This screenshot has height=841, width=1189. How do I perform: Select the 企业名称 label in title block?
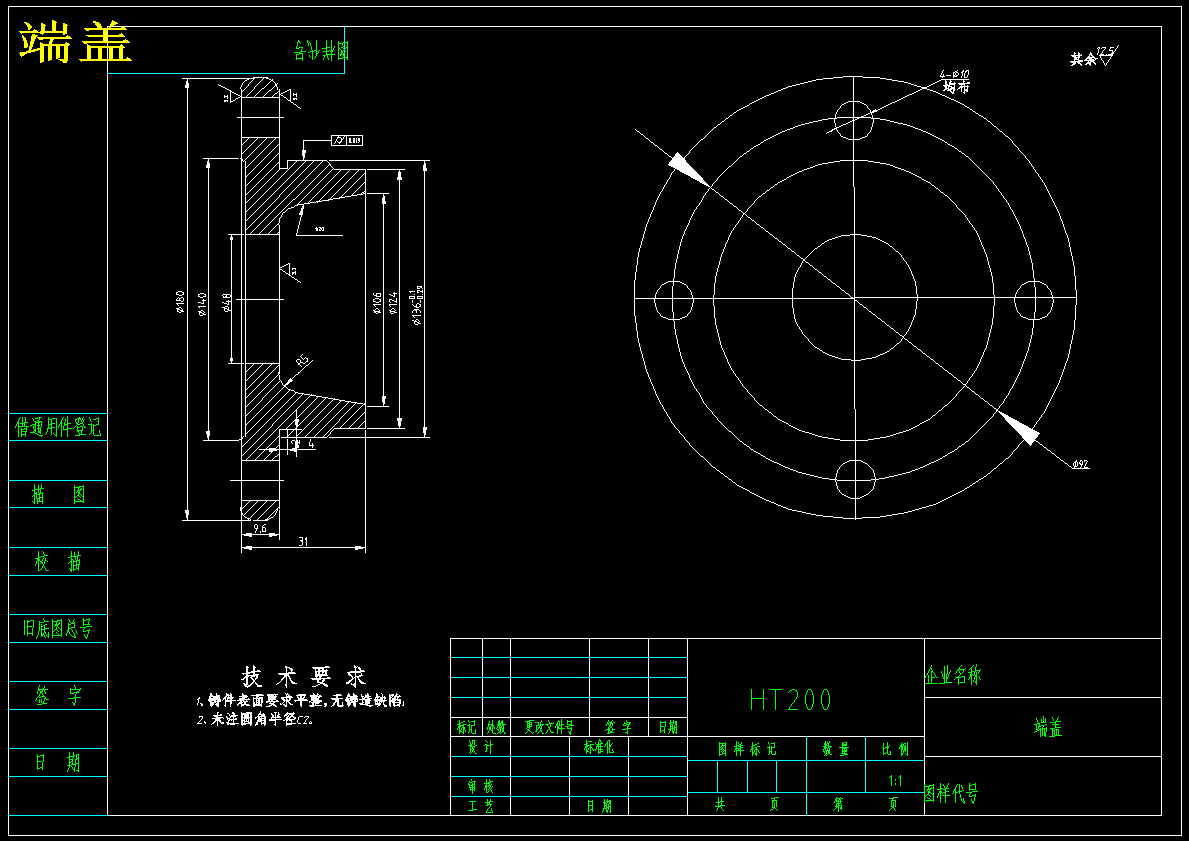(953, 675)
